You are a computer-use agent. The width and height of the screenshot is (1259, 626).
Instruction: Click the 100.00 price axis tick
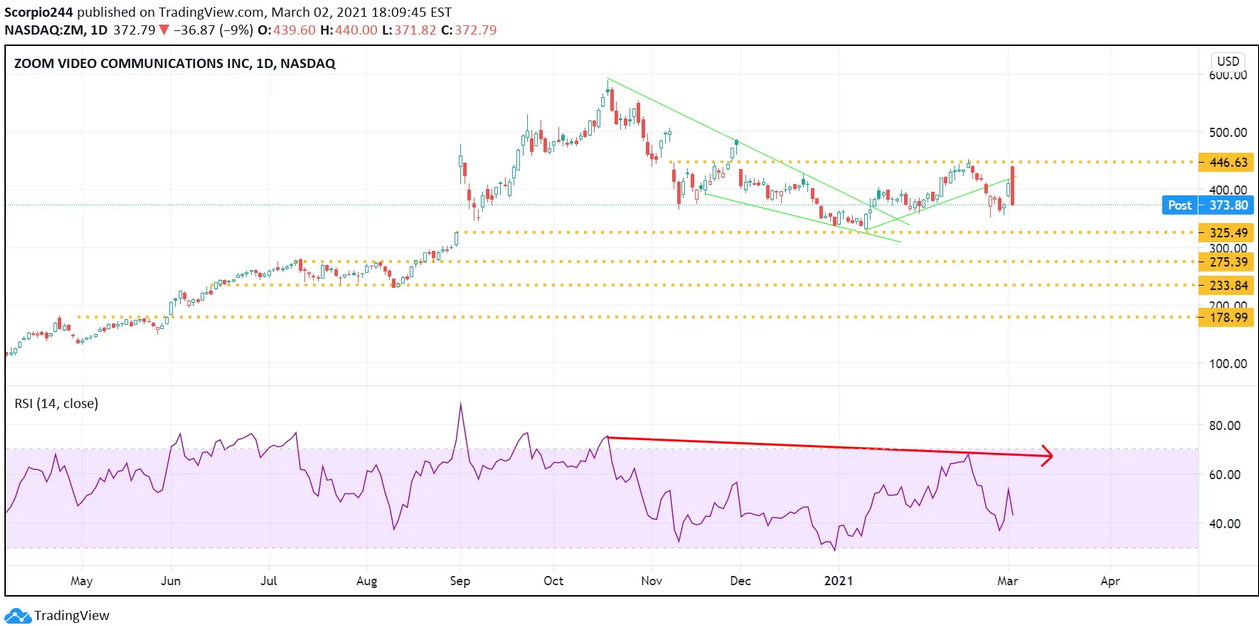click(x=1226, y=363)
